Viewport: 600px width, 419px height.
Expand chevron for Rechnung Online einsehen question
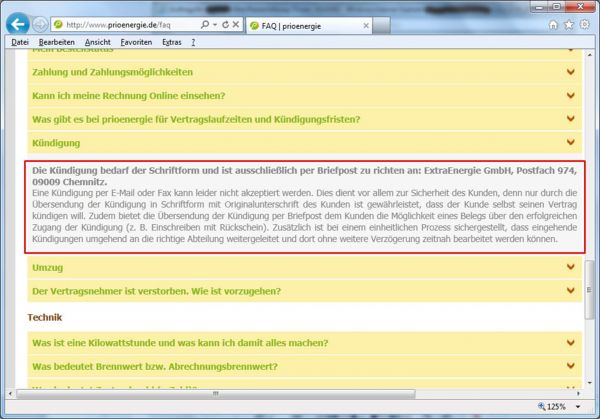(571, 95)
